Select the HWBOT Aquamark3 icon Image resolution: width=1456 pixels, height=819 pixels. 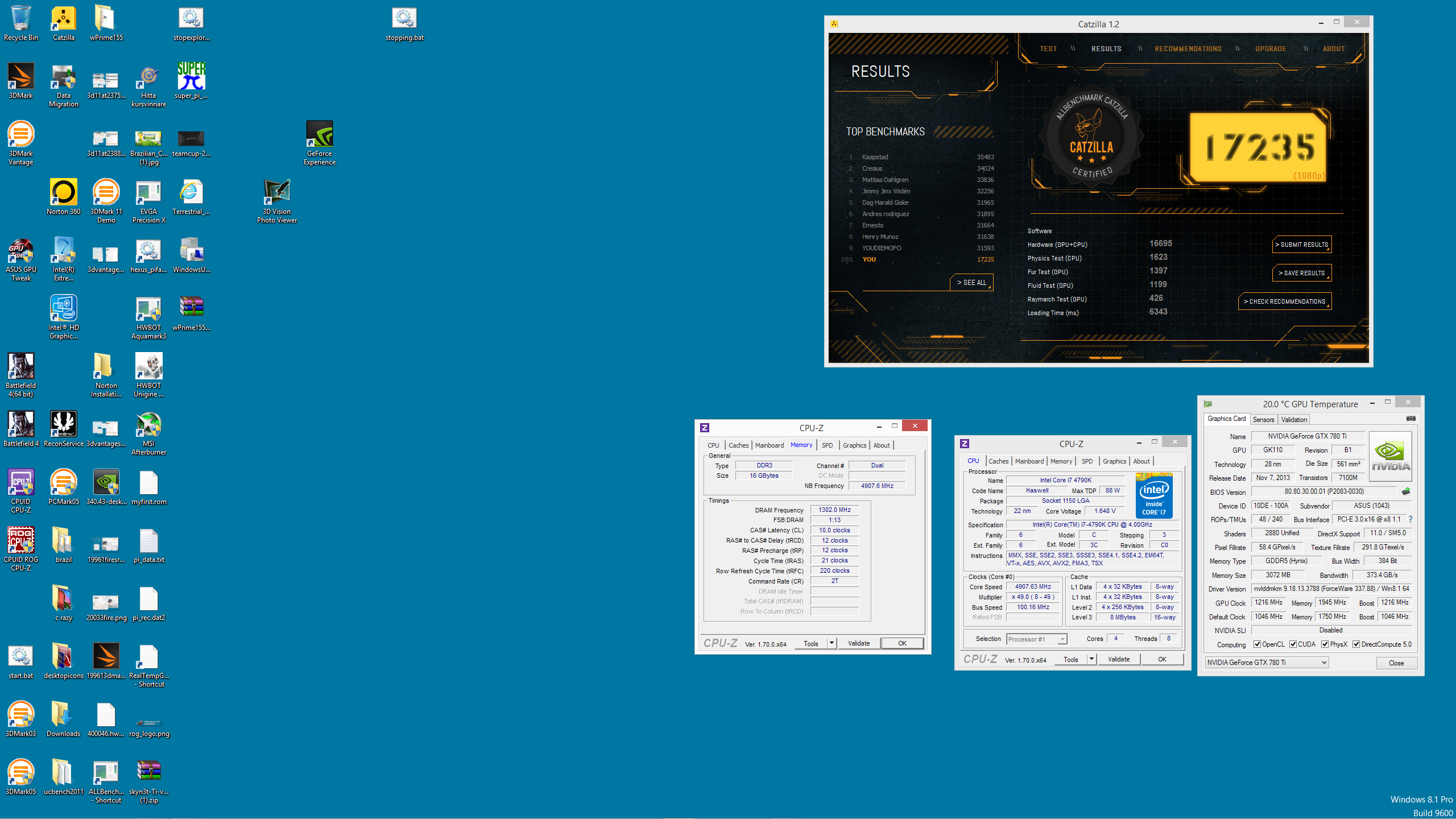149,317
